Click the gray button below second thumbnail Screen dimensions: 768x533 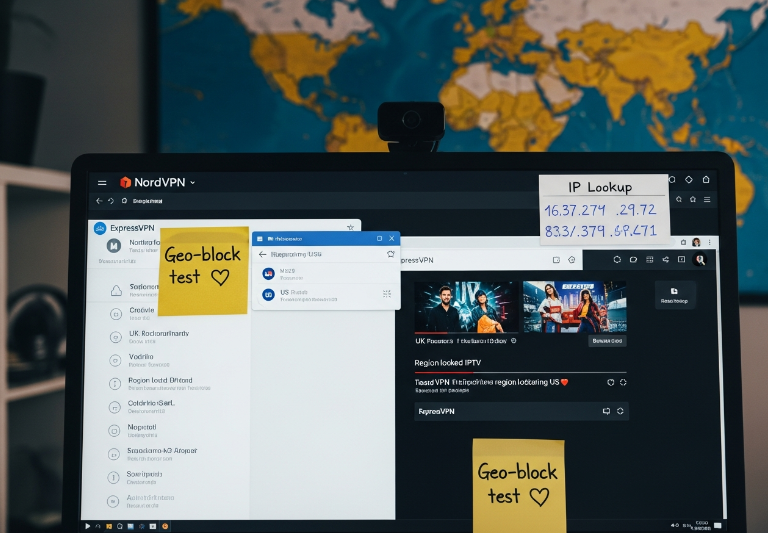click(x=607, y=341)
